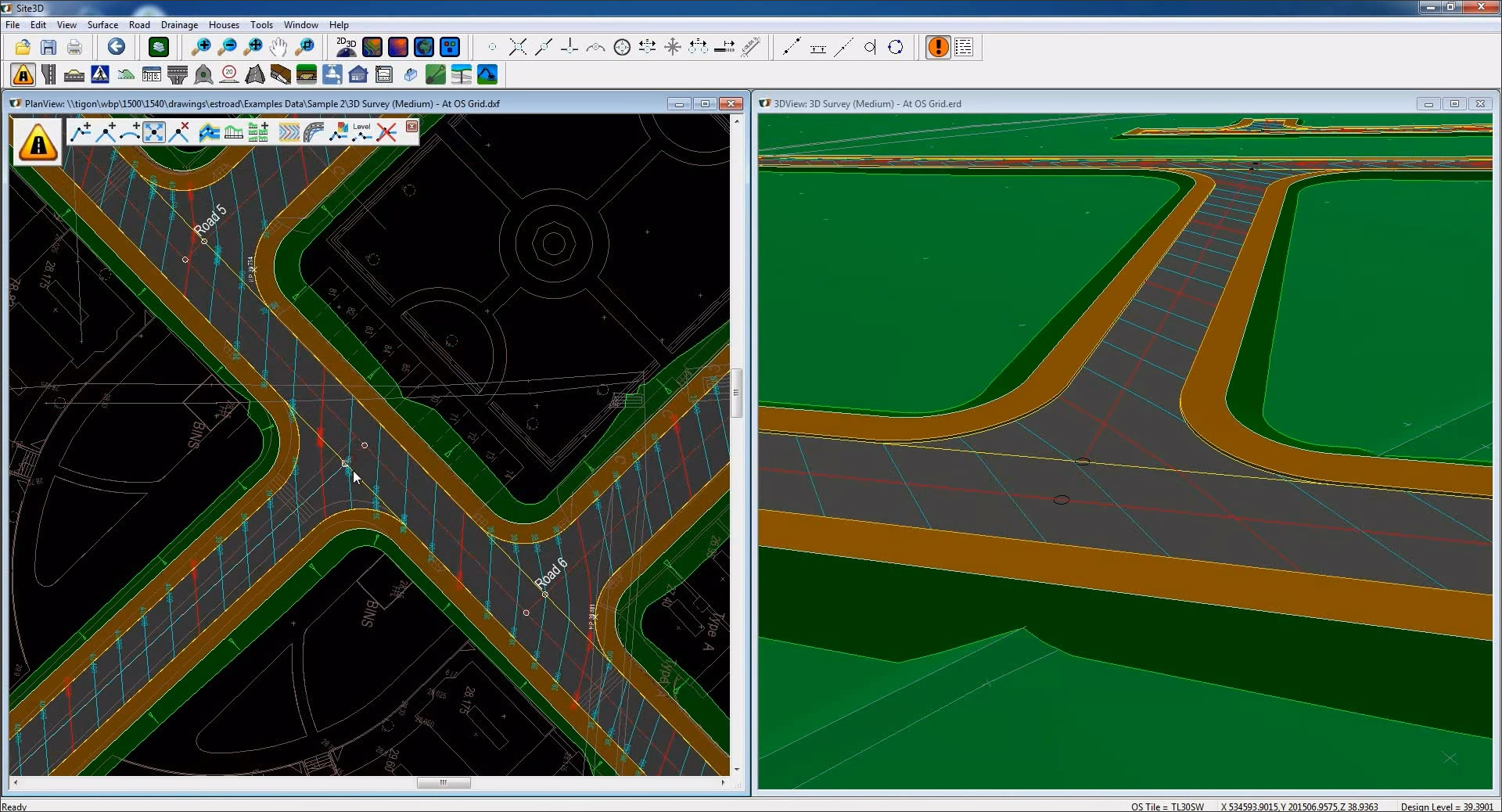Select the 20 speed limit icon
This screenshot has height=812, width=1502.
pos(229,74)
